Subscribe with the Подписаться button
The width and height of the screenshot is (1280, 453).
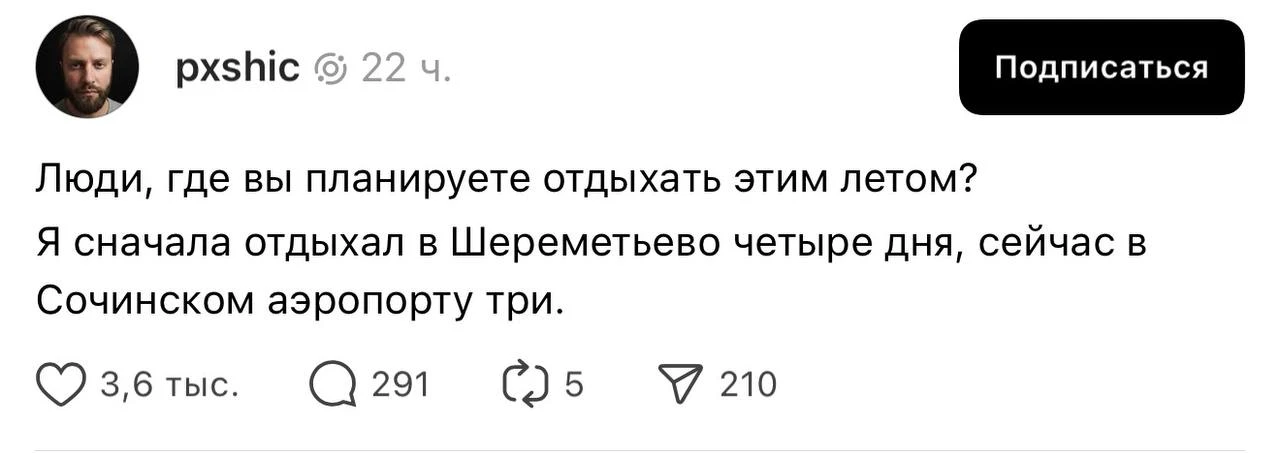(x=1101, y=67)
